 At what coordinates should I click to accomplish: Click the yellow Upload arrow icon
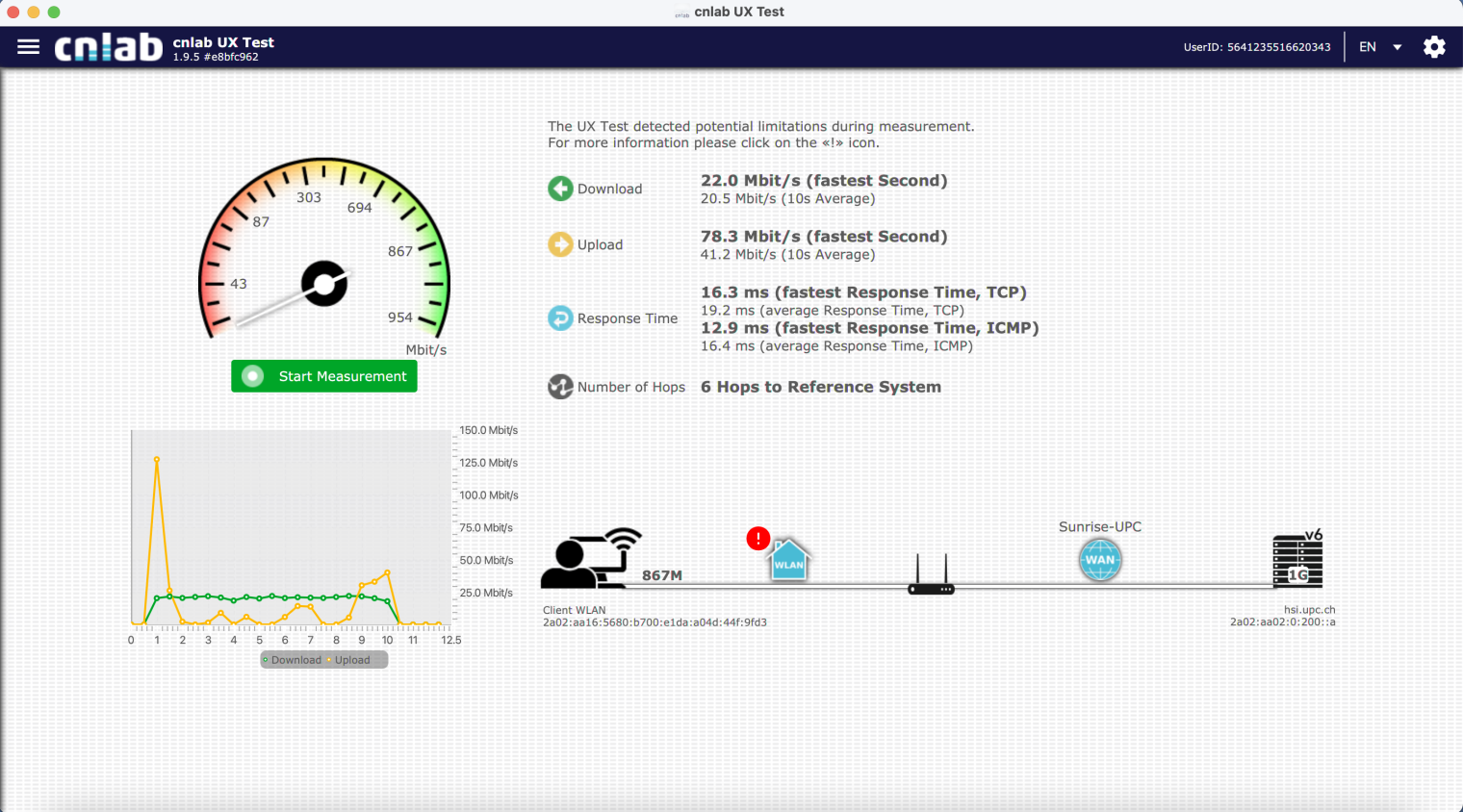click(x=560, y=244)
